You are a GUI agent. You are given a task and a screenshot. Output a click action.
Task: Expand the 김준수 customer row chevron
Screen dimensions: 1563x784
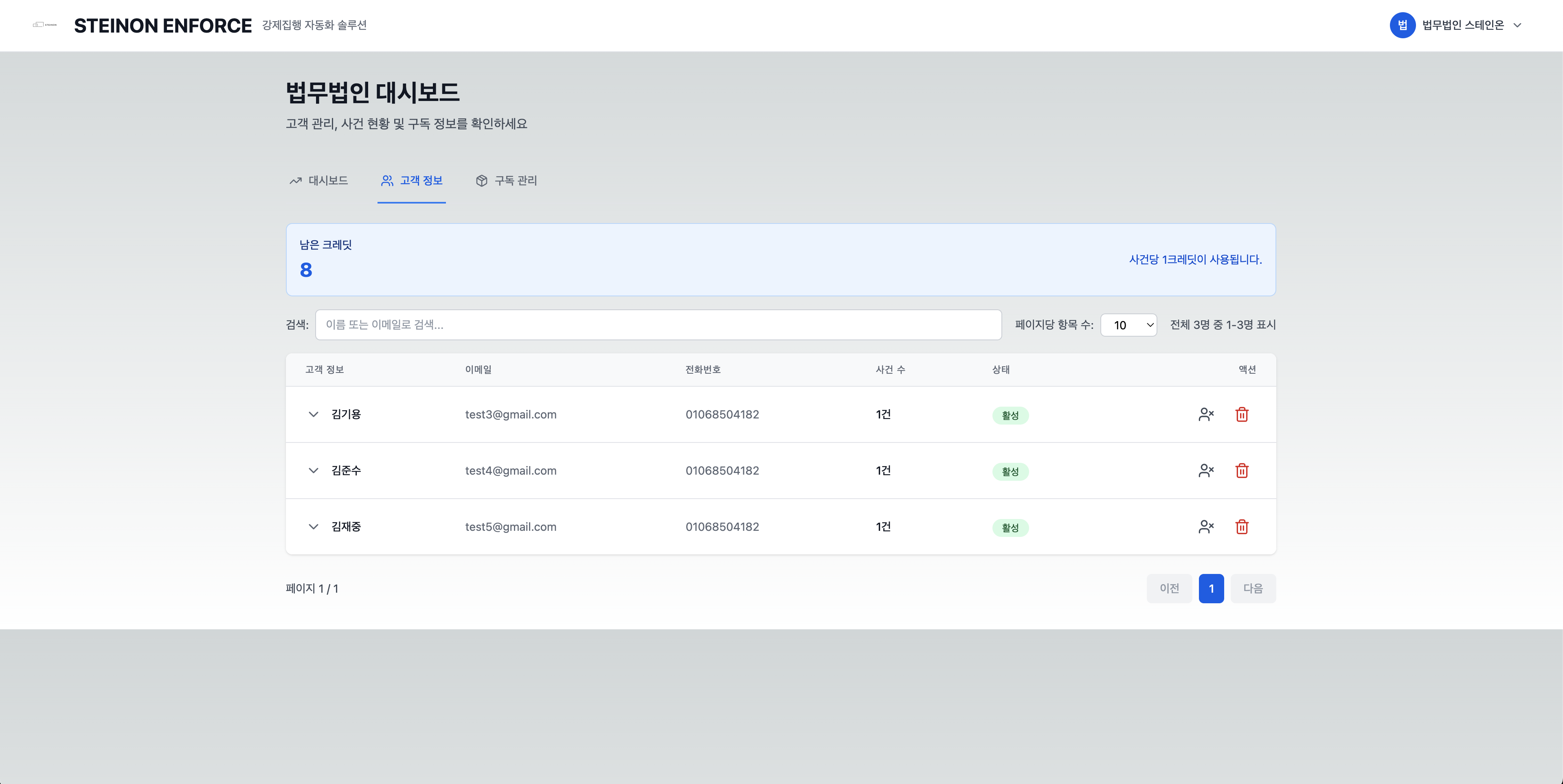pos(313,471)
